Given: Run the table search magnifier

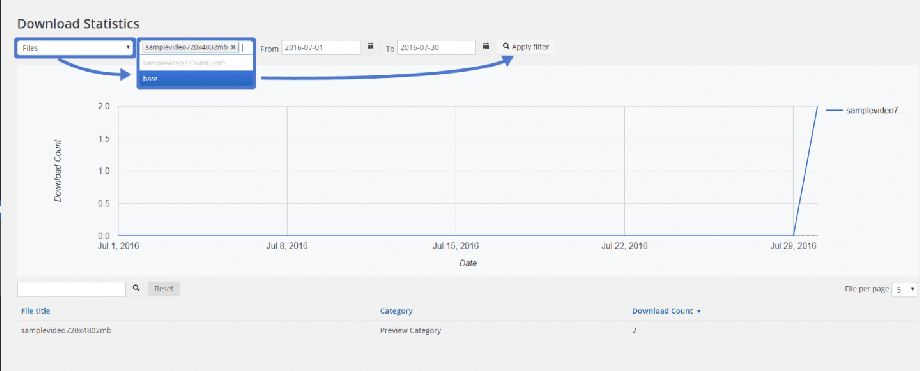Looking at the screenshot, I should point(136,288).
